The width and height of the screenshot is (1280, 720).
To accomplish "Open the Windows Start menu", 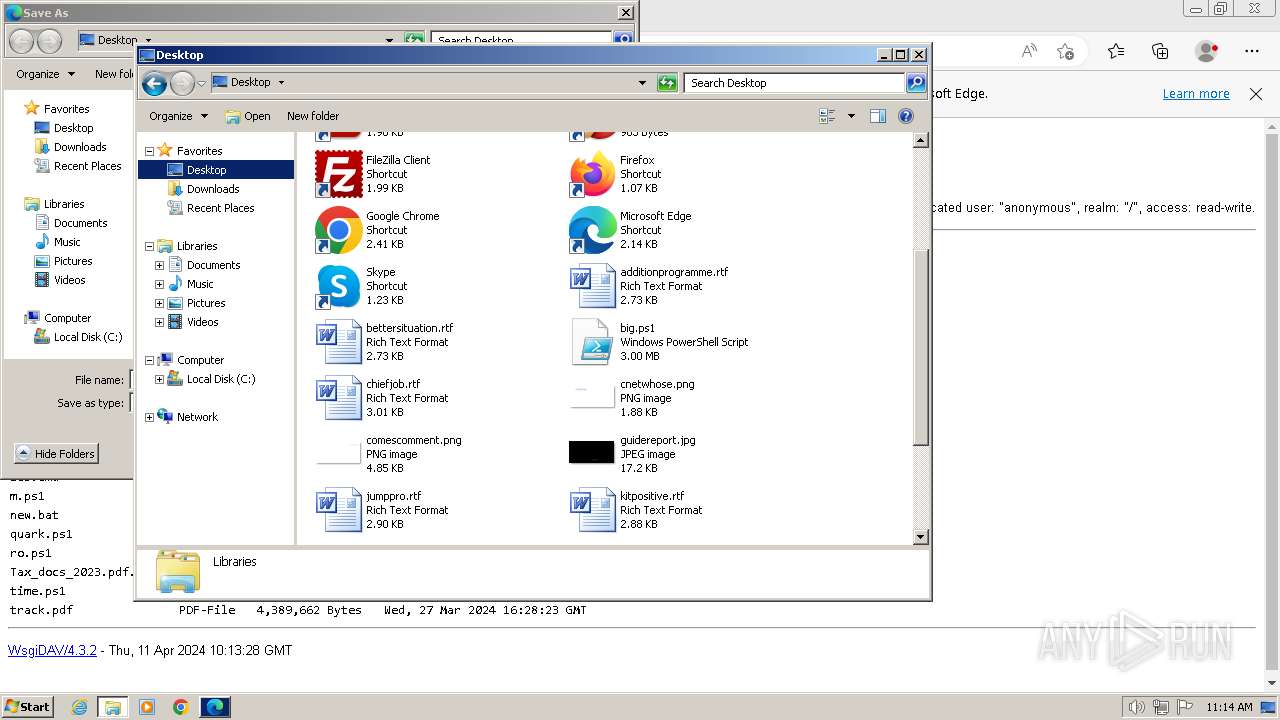I will (x=28, y=707).
